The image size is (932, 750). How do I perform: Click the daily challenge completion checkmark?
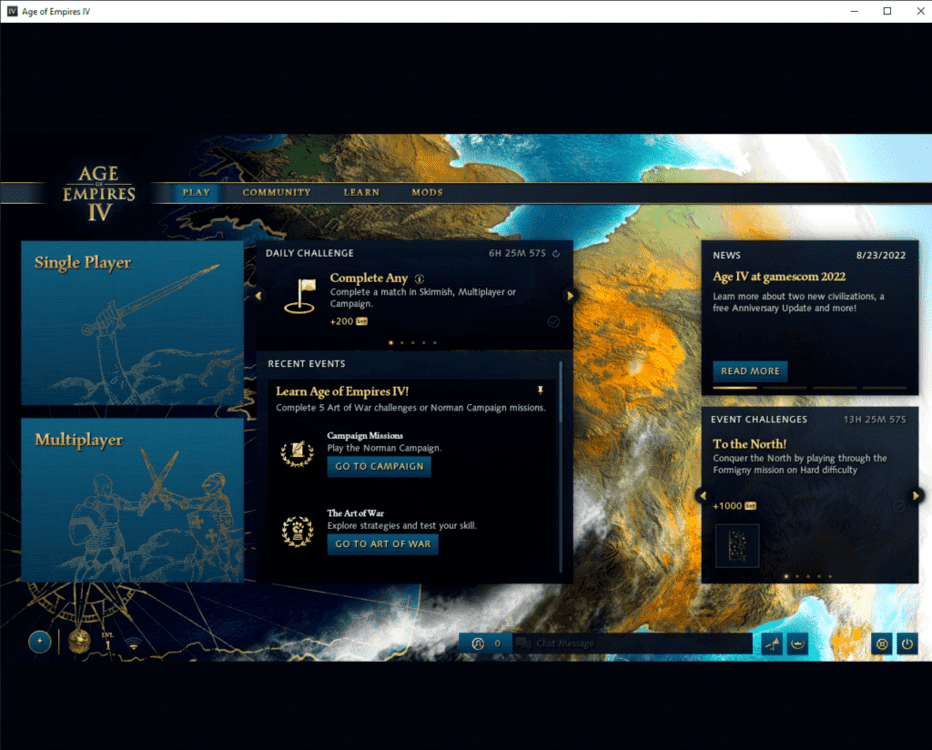[x=553, y=322]
